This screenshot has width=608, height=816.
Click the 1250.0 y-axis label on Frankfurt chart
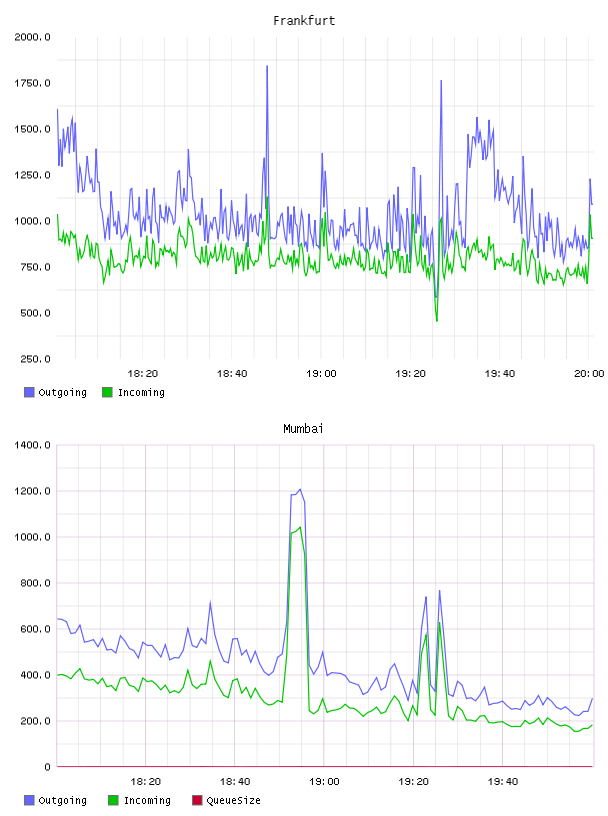pos(32,175)
